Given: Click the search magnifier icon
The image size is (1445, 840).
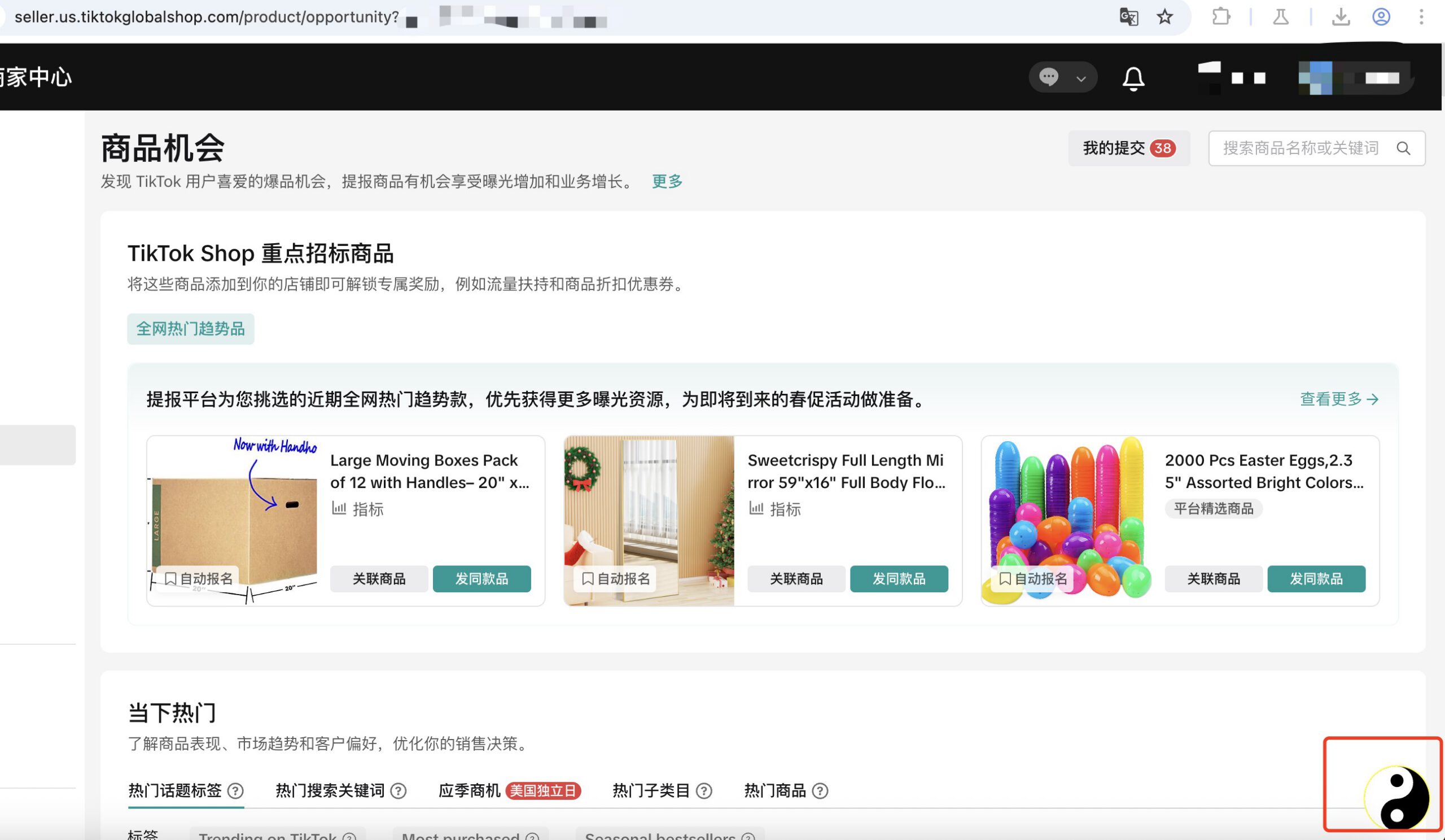Looking at the screenshot, I should tap(1403, 148).
